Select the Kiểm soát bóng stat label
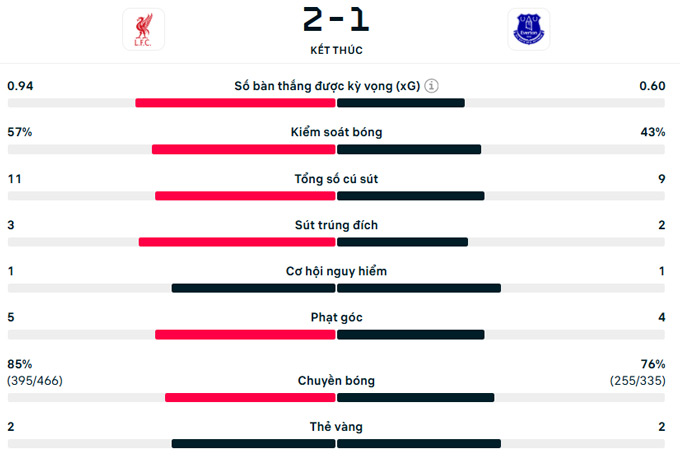 (336, 132)
